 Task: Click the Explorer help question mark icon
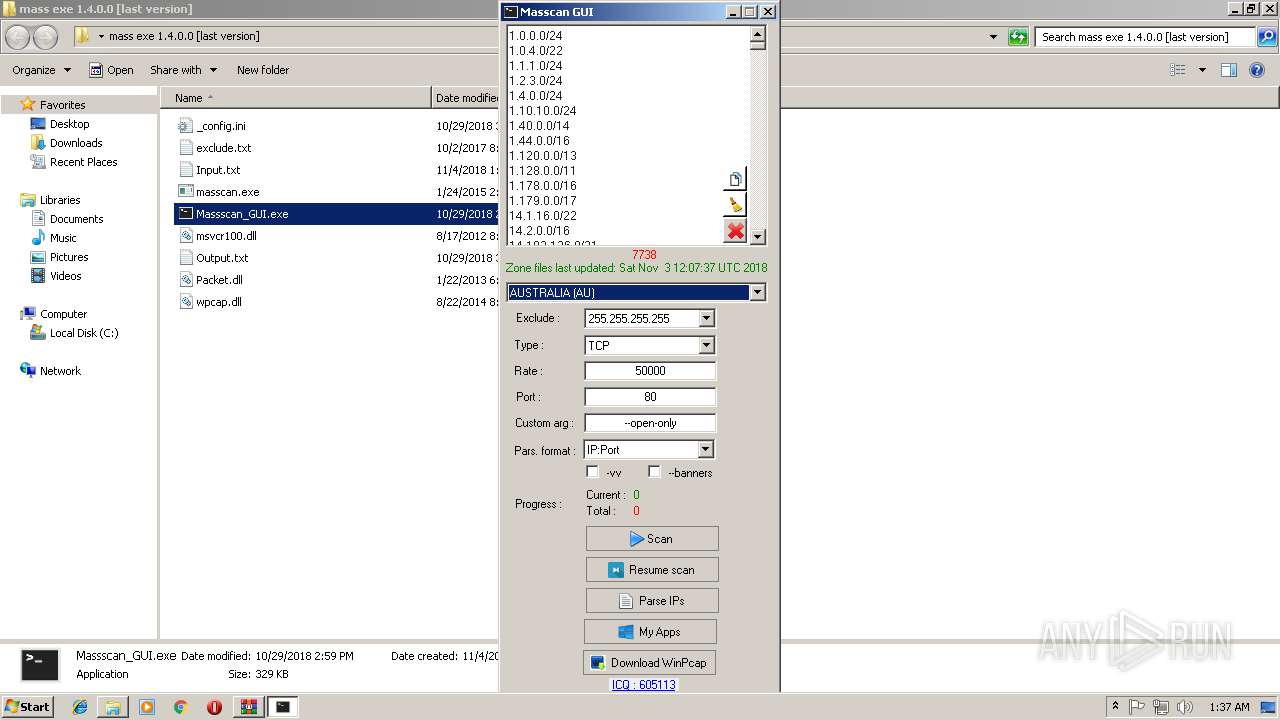point(1259,70)
